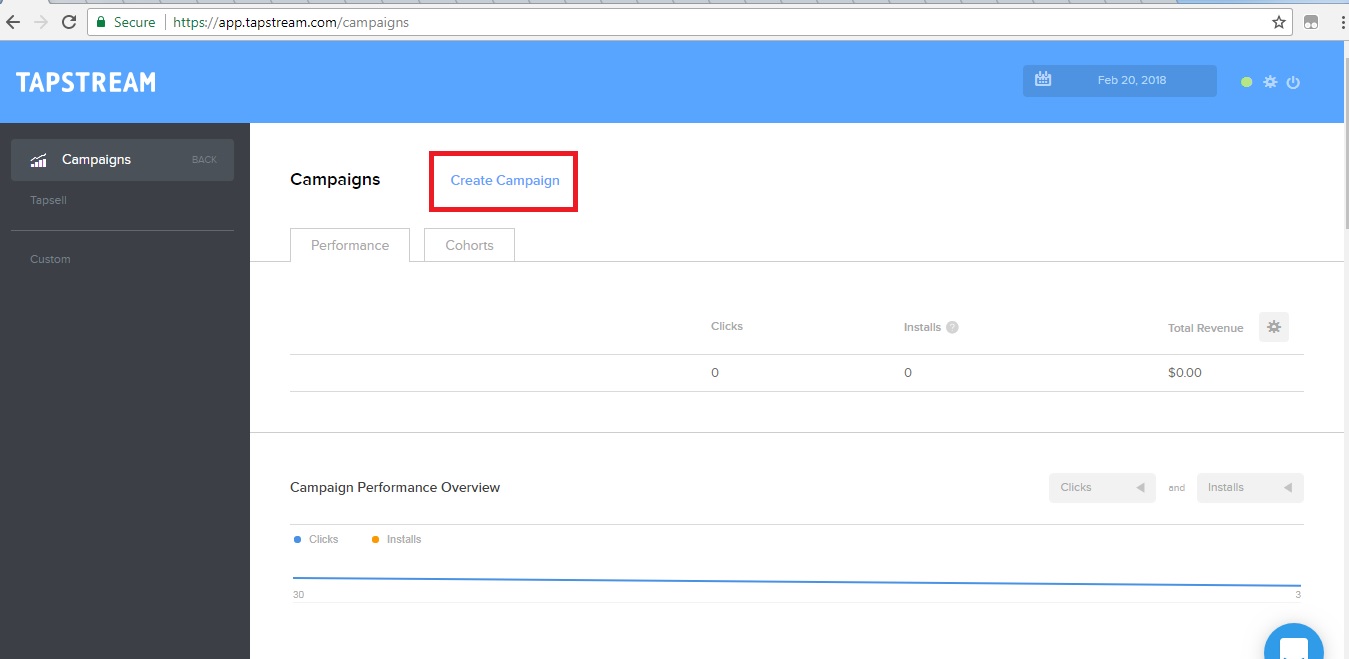Switch to the Performance tab
Screen dimensions: 1349x659
tap(350, 245)
